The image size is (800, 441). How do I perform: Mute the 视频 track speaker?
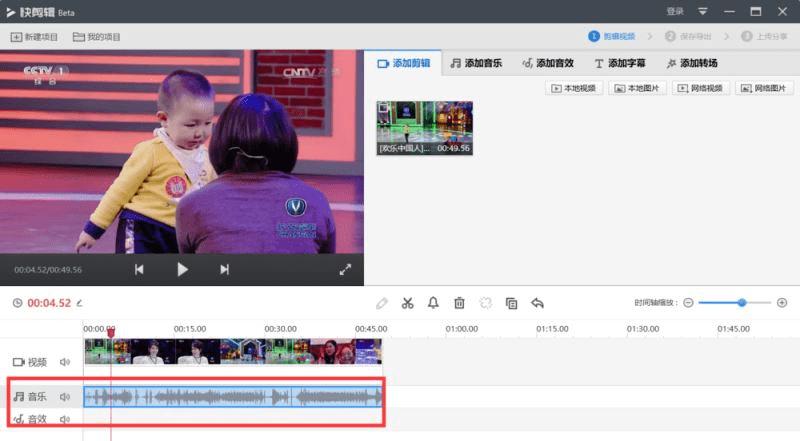pyautogui.click(x=65, y=362)
